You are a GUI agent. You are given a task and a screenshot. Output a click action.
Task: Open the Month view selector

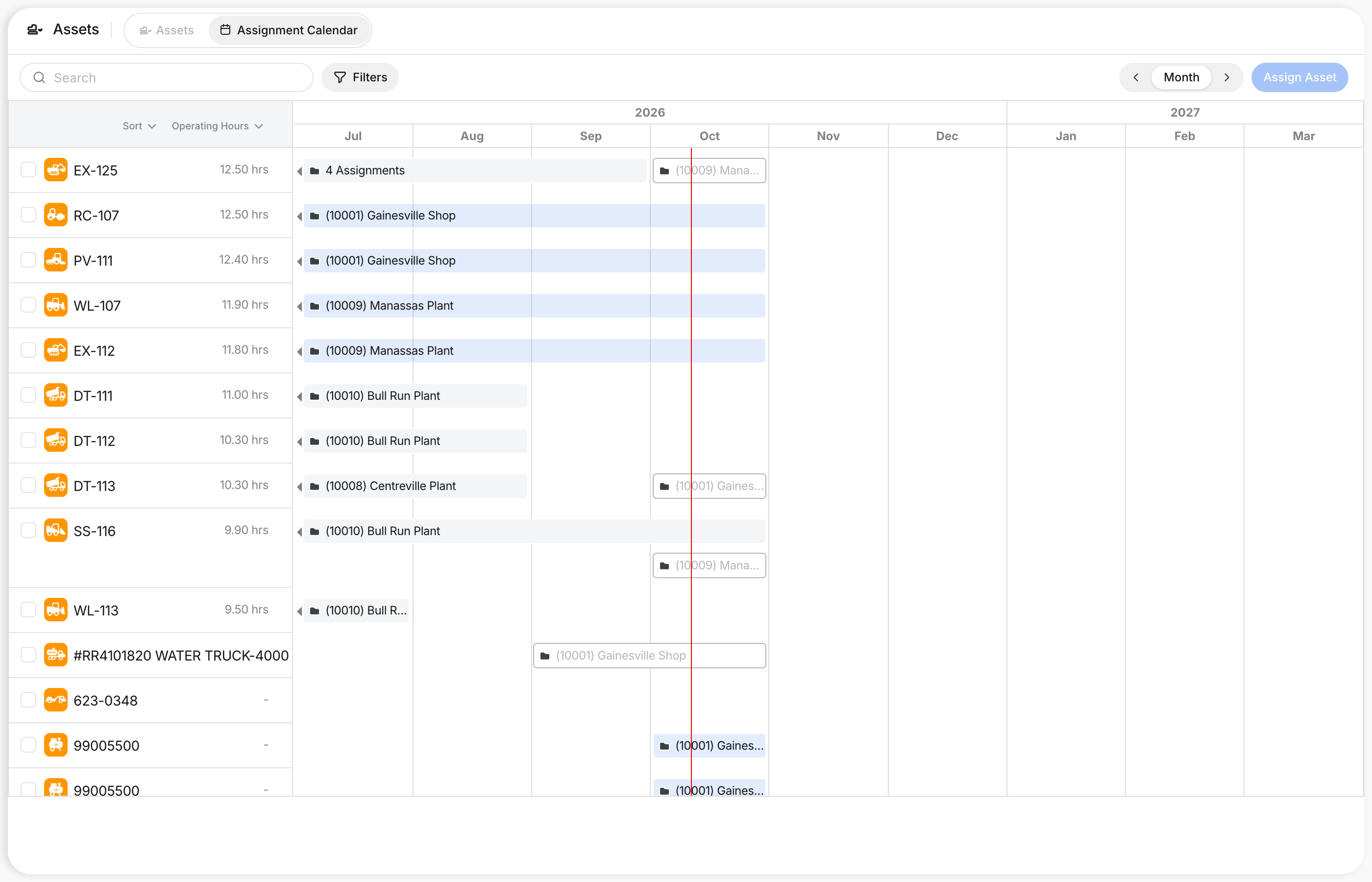[1181, 77]
